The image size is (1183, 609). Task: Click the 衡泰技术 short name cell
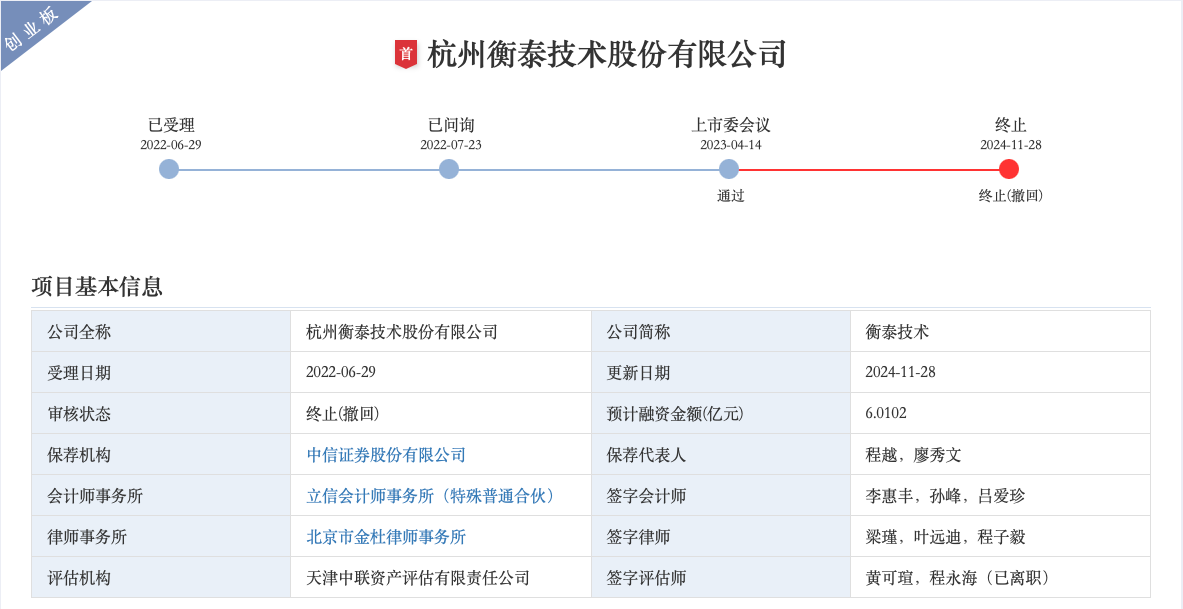[1000, 331]
